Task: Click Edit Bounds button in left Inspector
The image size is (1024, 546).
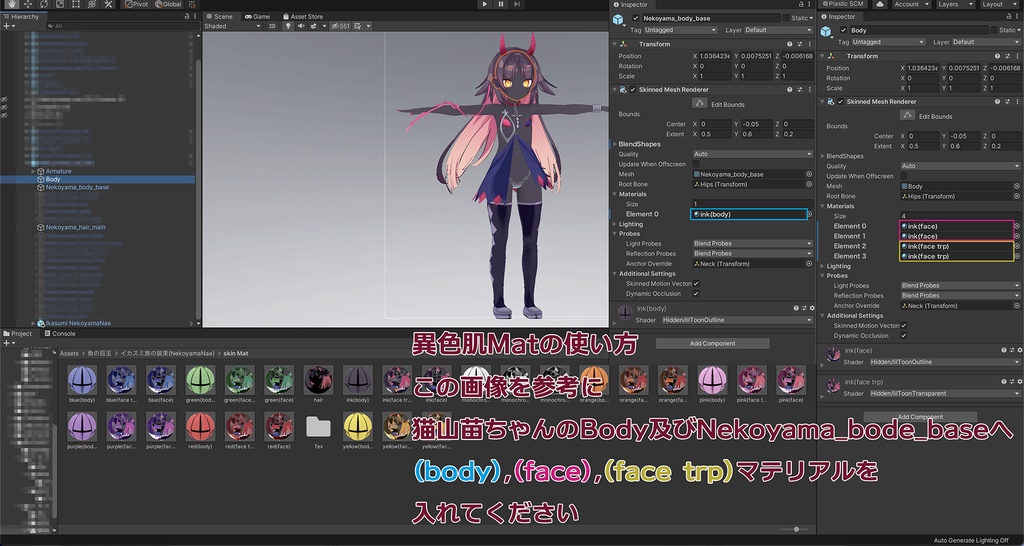Action: [x=699, y=103]
